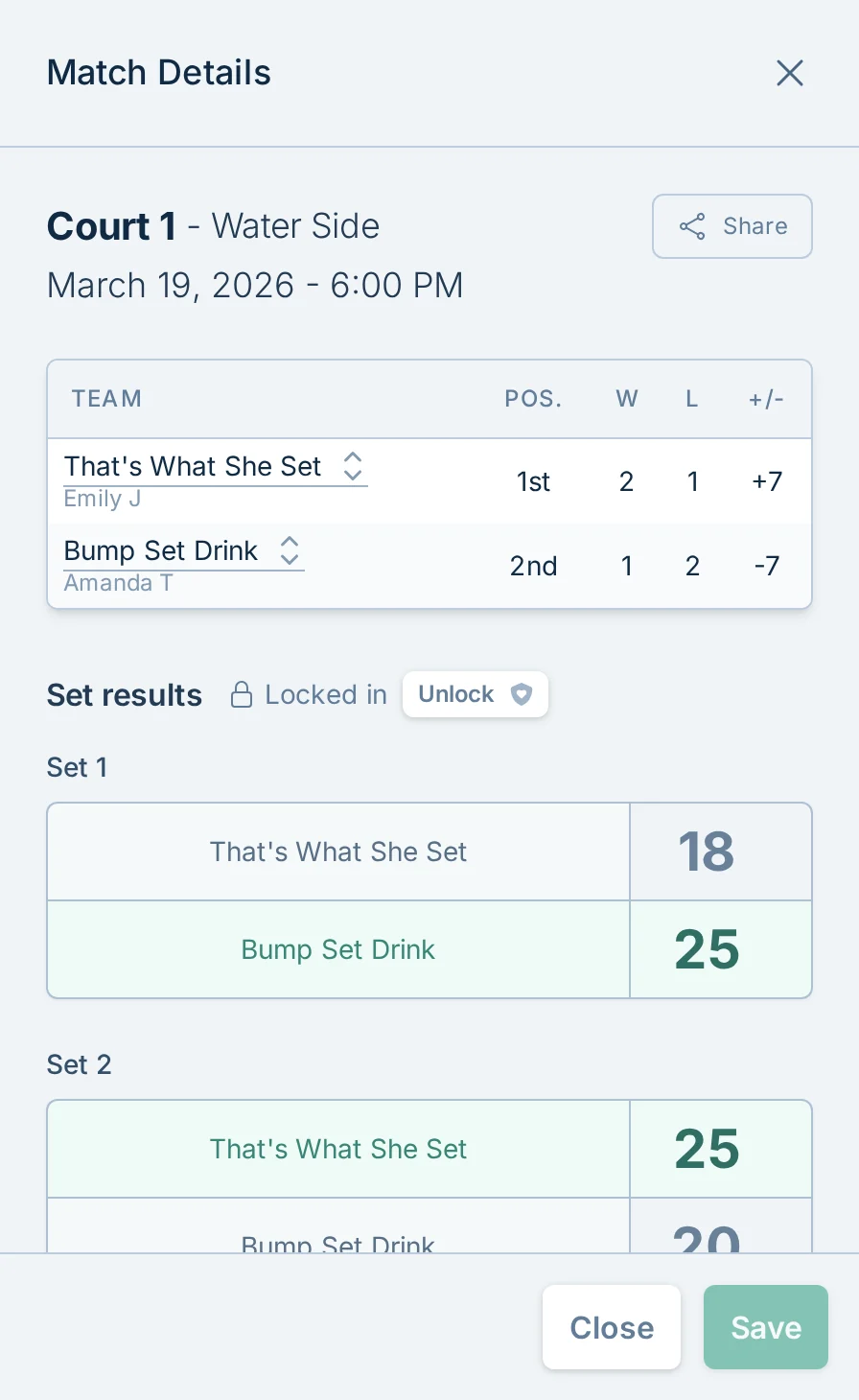This screenshot has height=1400, width=859.
Task: Select the TEAM column header
Action: [x=106, y=399]
